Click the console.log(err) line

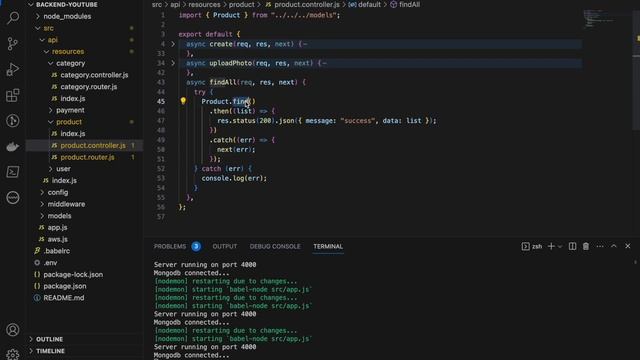pos(234,178)
